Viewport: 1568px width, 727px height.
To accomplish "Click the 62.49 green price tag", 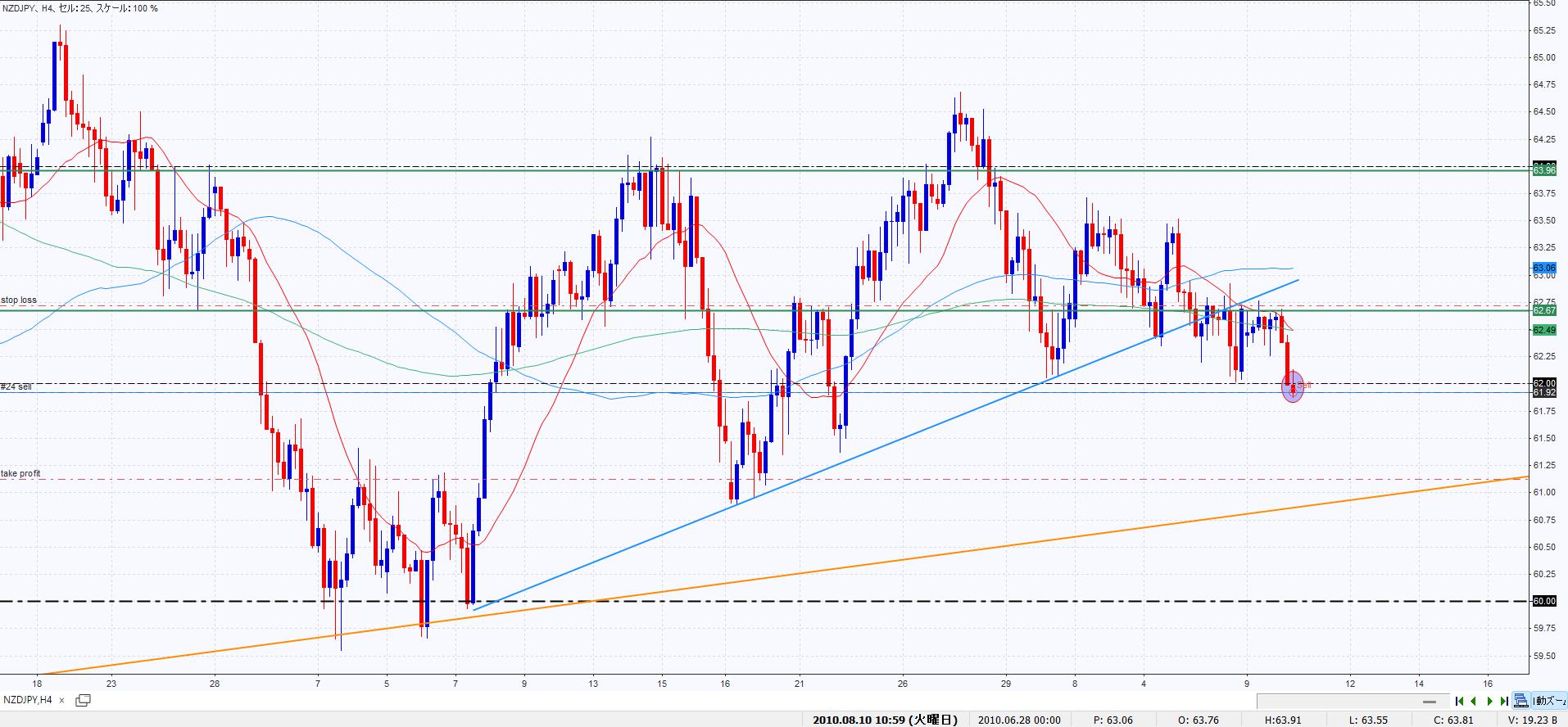I will click(x=1543, y=330).
